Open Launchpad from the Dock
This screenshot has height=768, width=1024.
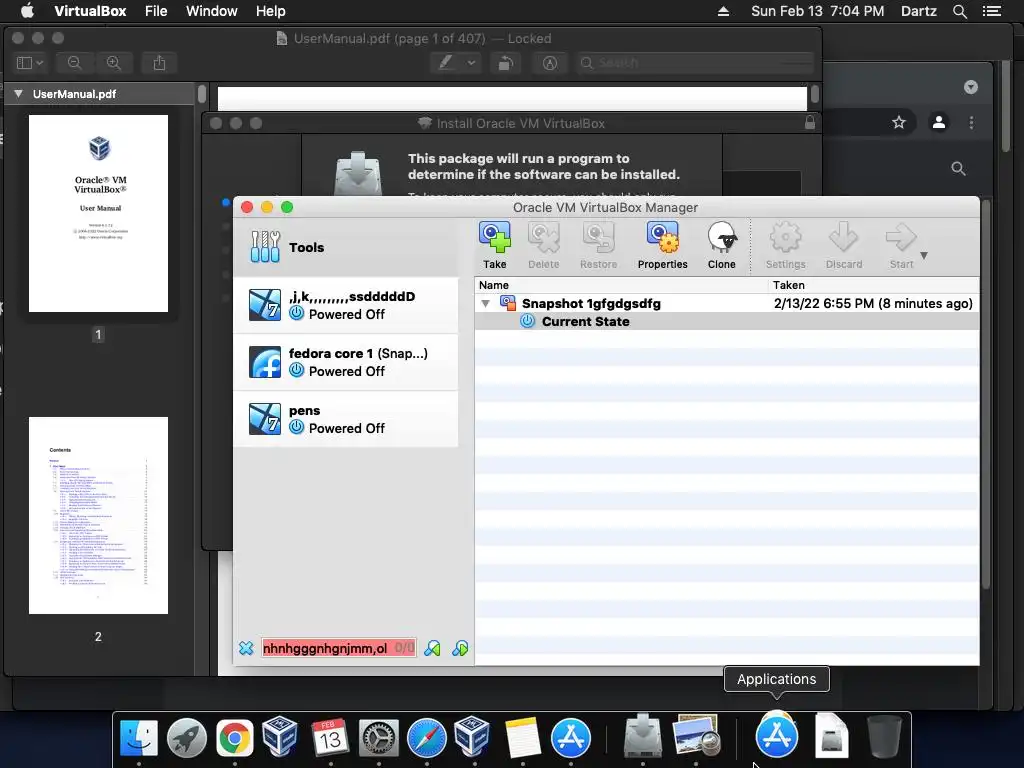(x=187, y=738)
